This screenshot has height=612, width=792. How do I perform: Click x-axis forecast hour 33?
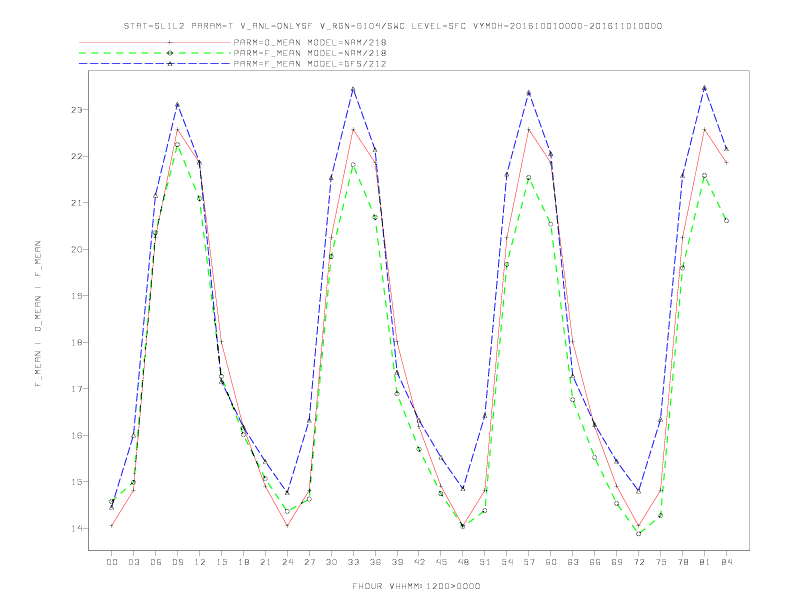(x=353, y=562)
